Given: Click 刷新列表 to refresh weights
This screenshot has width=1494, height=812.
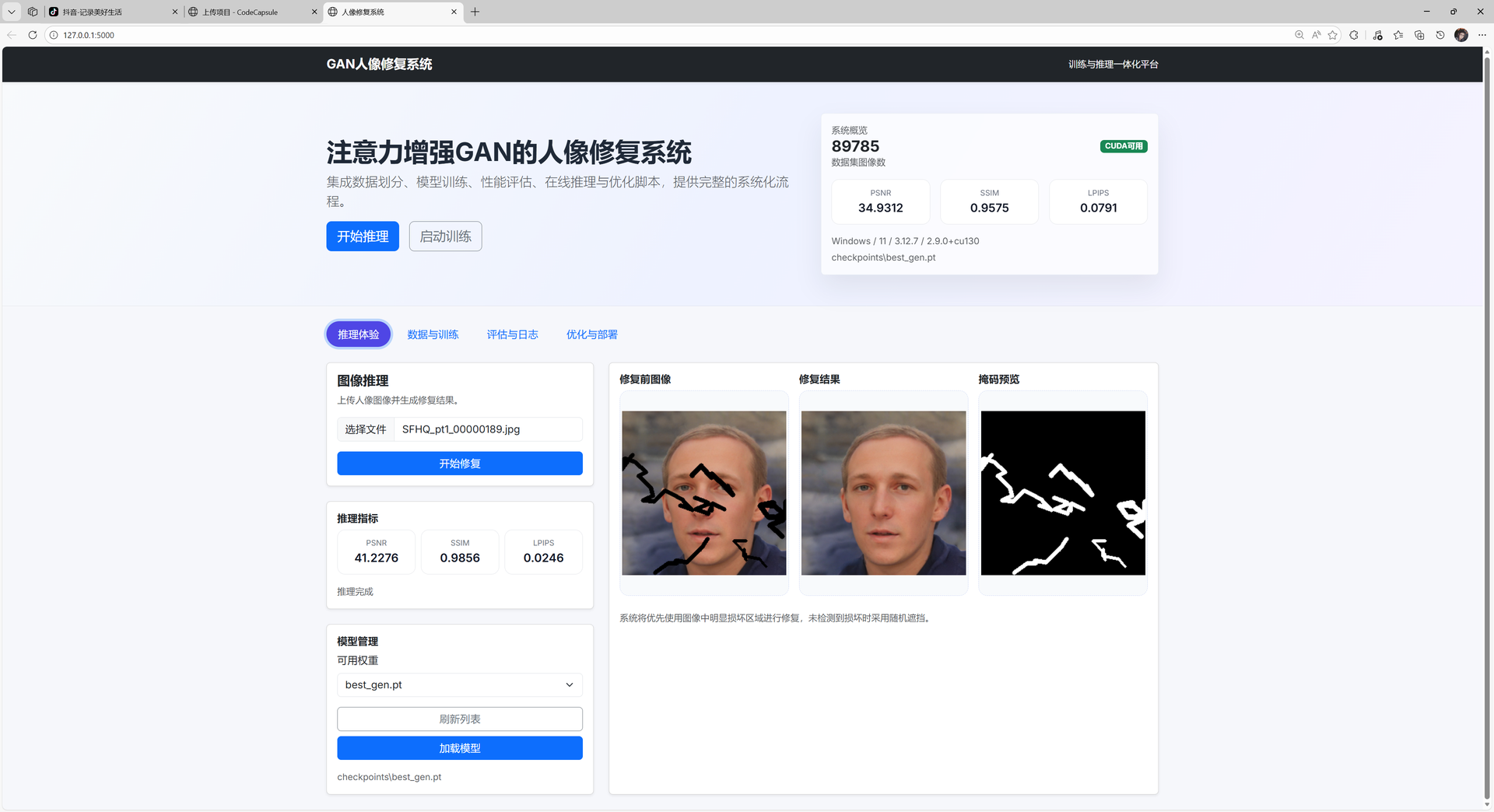Looking at the screenshot, I should [459, 719].
